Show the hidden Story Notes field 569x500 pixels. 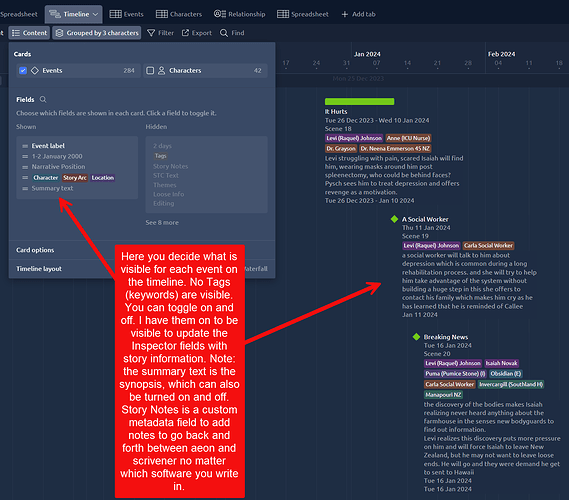[171, 166]
